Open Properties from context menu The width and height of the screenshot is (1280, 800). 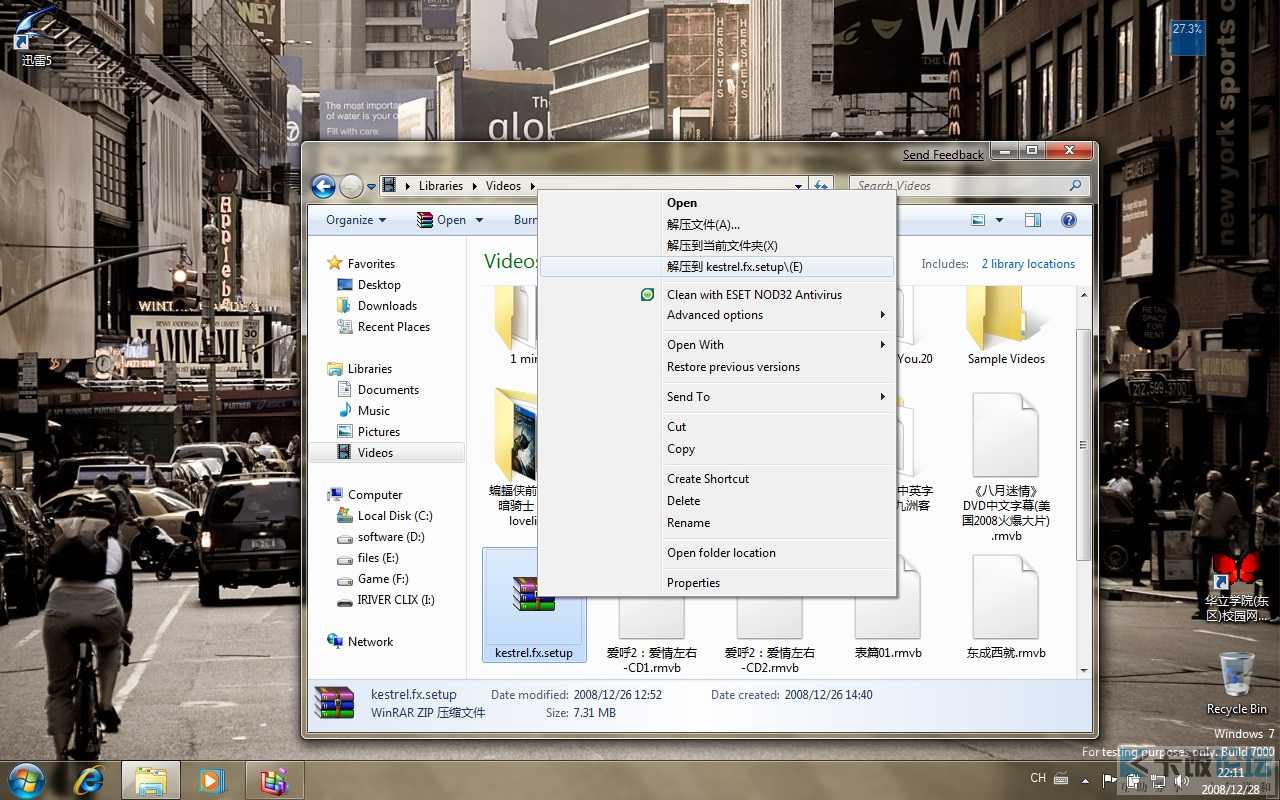[716, 583]
